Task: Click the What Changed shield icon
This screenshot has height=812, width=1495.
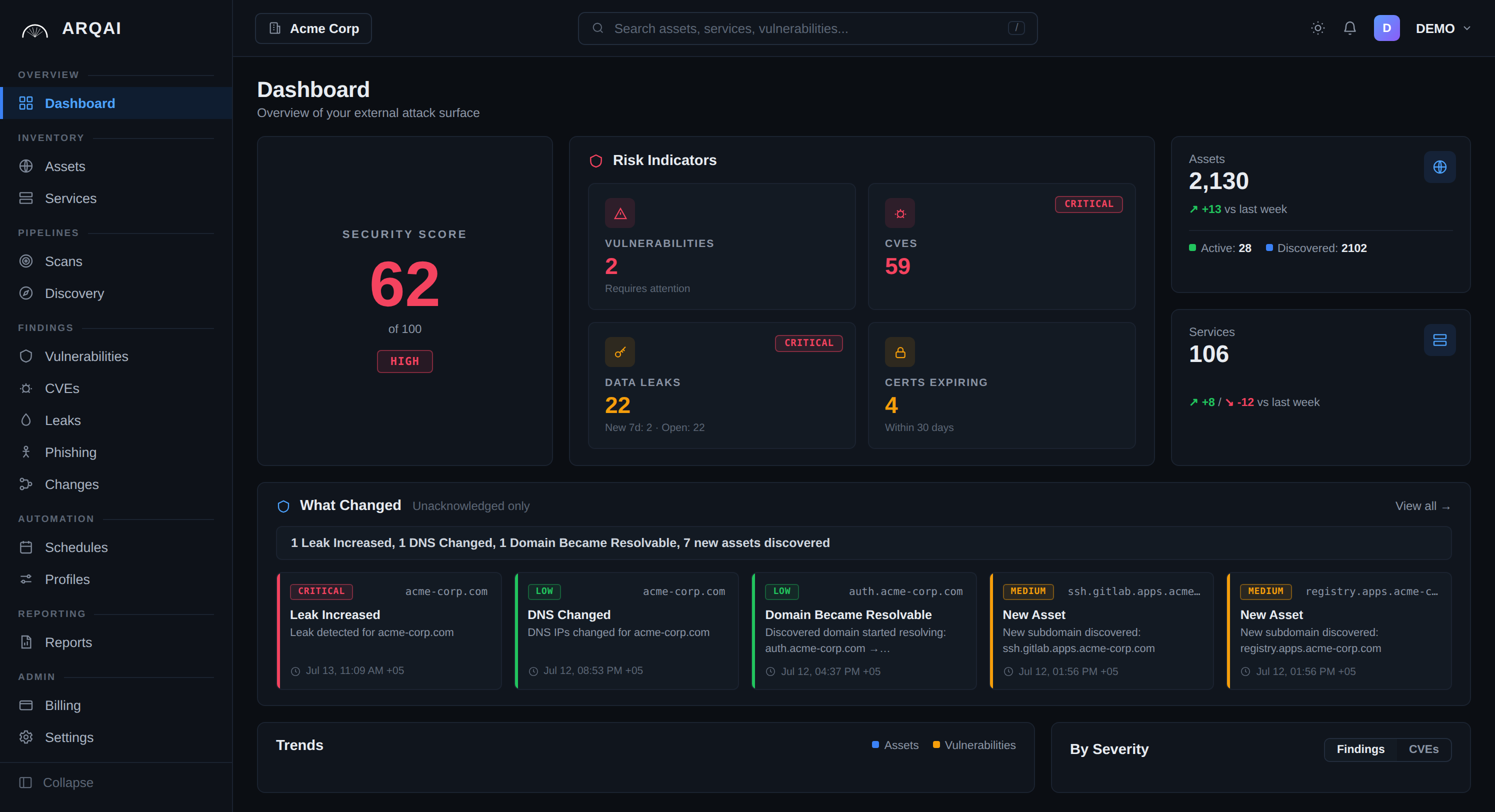Action: 283,506
